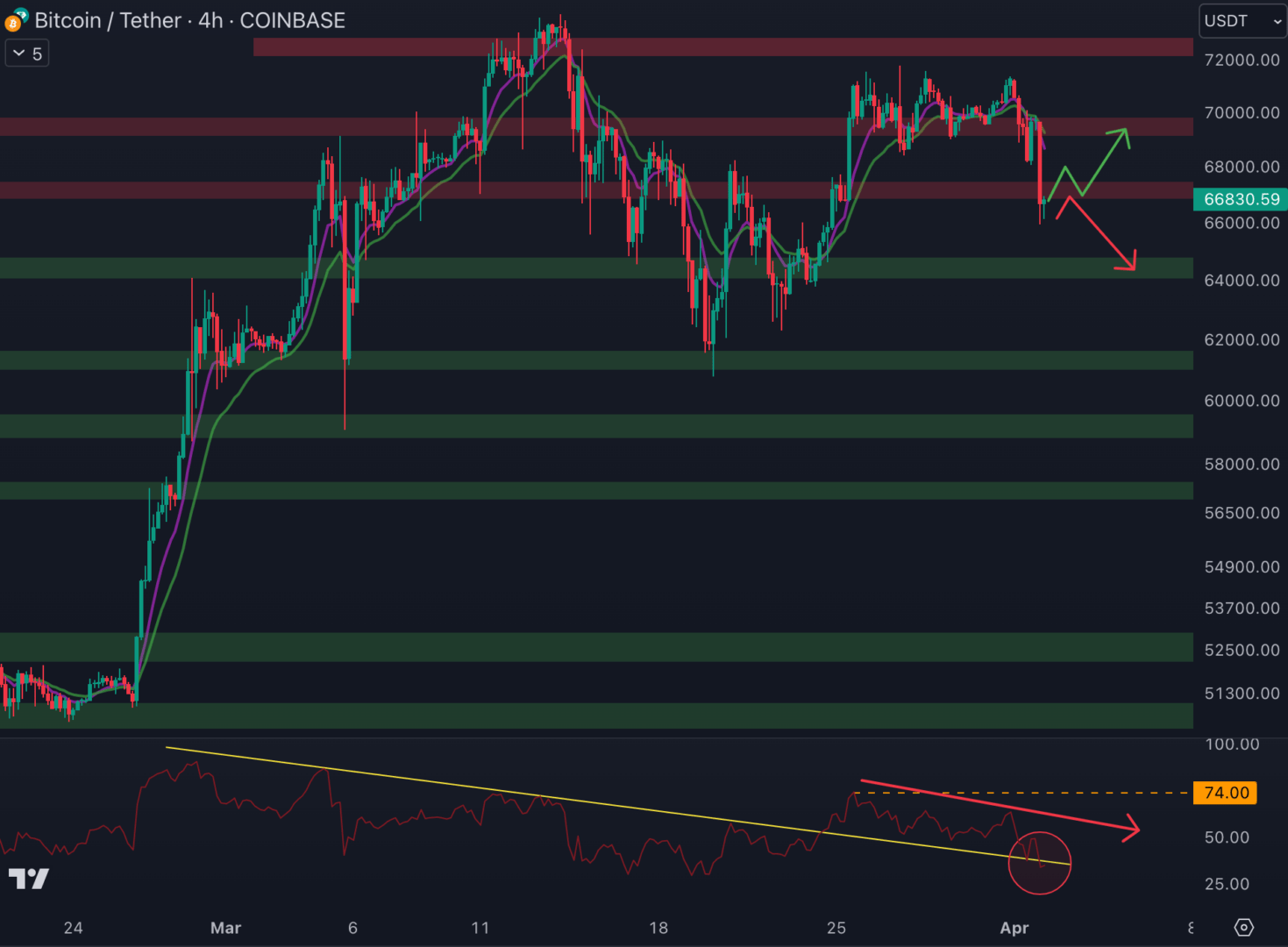Viewport: 1288px width, 947px height.
Task: Open chart settings hexagon gear icon
Action: (1243, 927)
